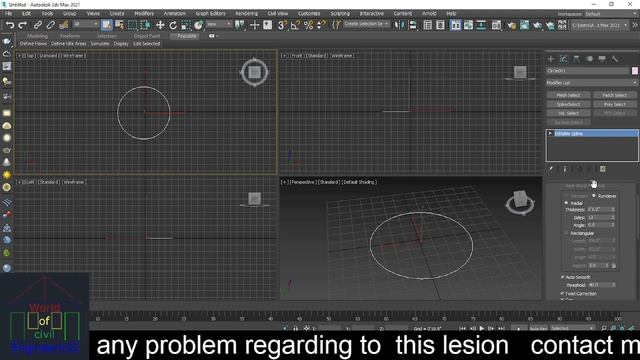Toggle Percent Snap icon

(x=309, y=25)
